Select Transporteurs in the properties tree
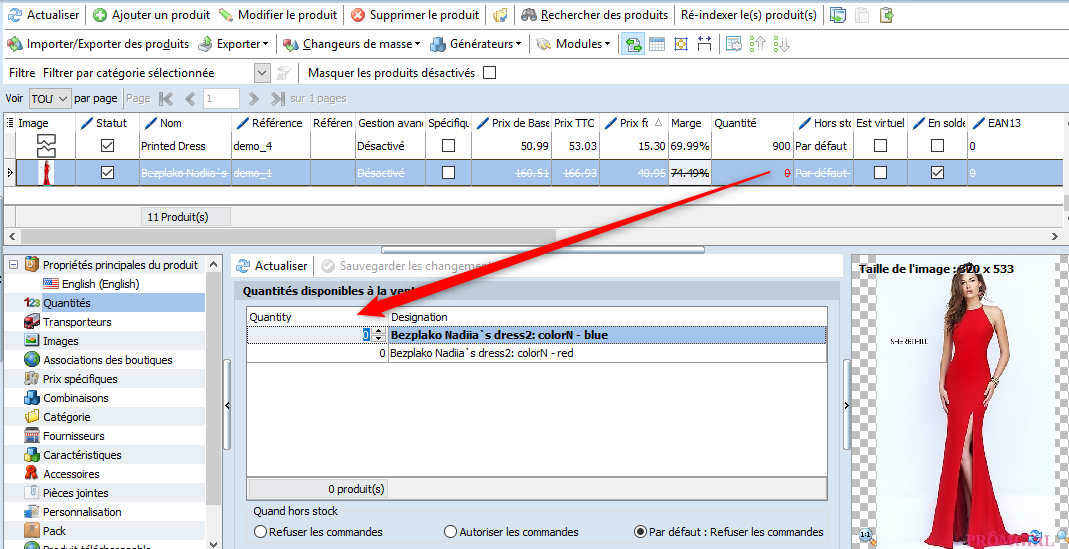Image resolution: width=1069 pixels, height=549 pixels. pyautogui.click(x=77, y=322)
